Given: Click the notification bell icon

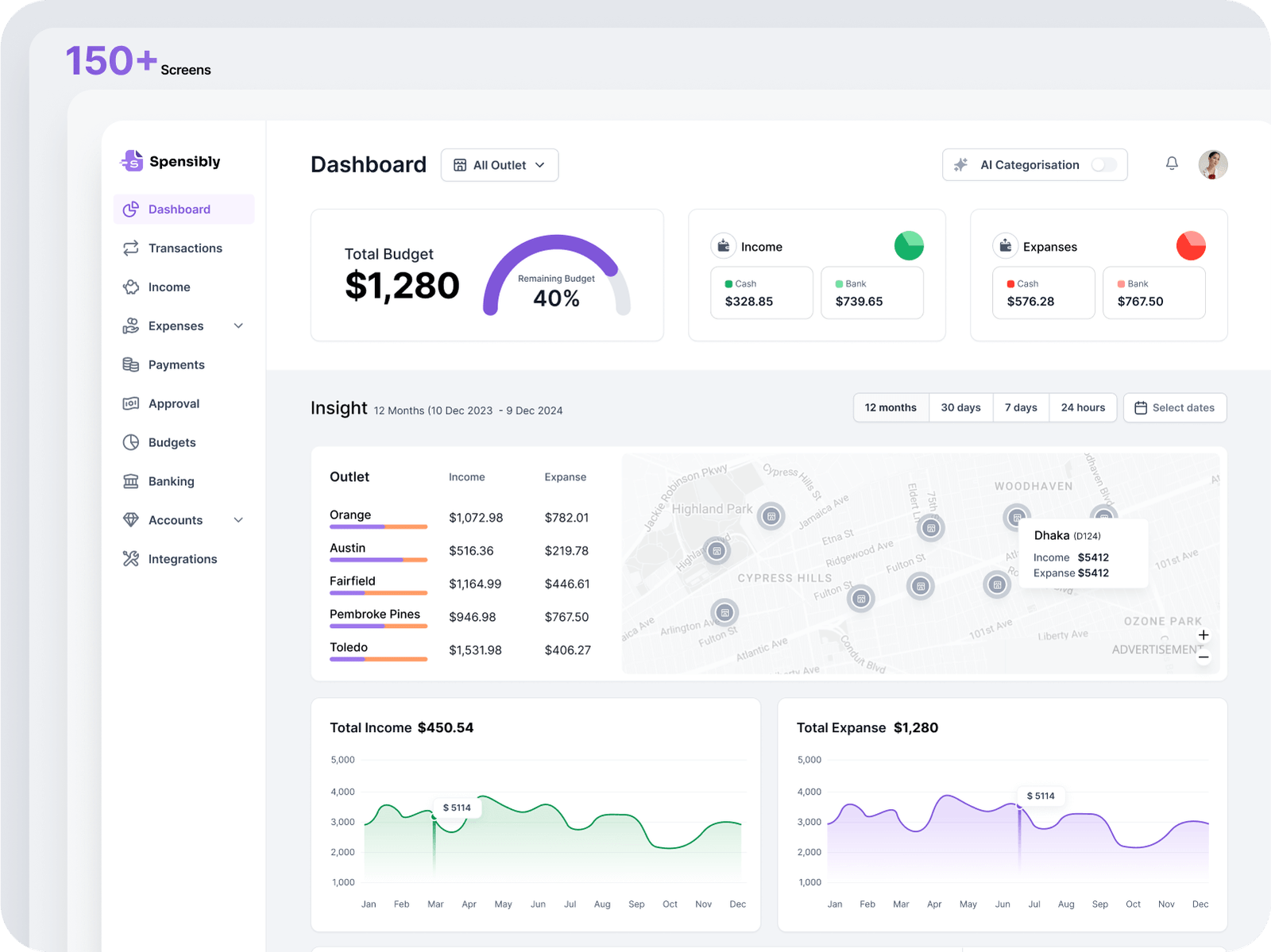Looking at the screenshot, I should (x=1172, y=164).
